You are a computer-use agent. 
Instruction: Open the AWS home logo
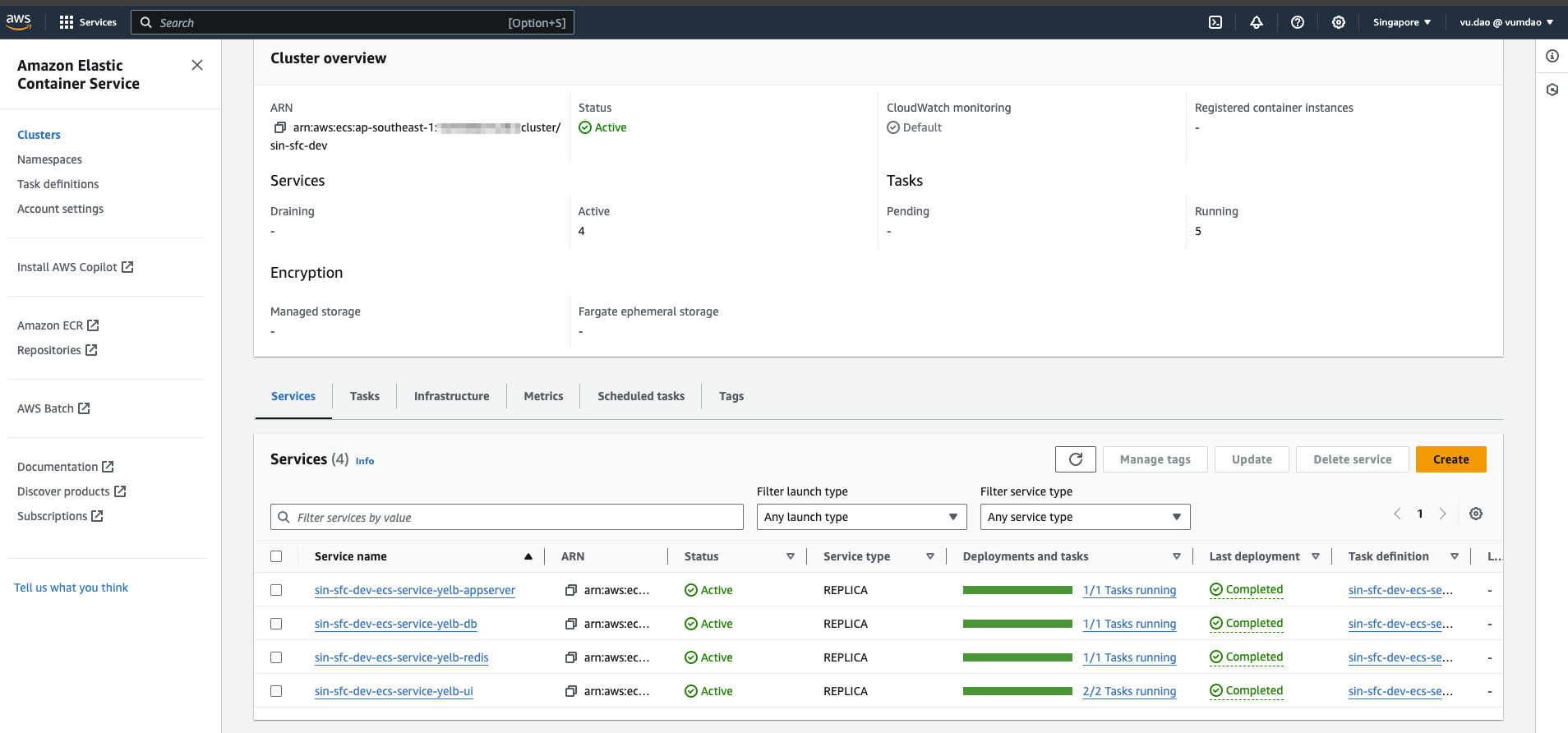click(18, 22)
